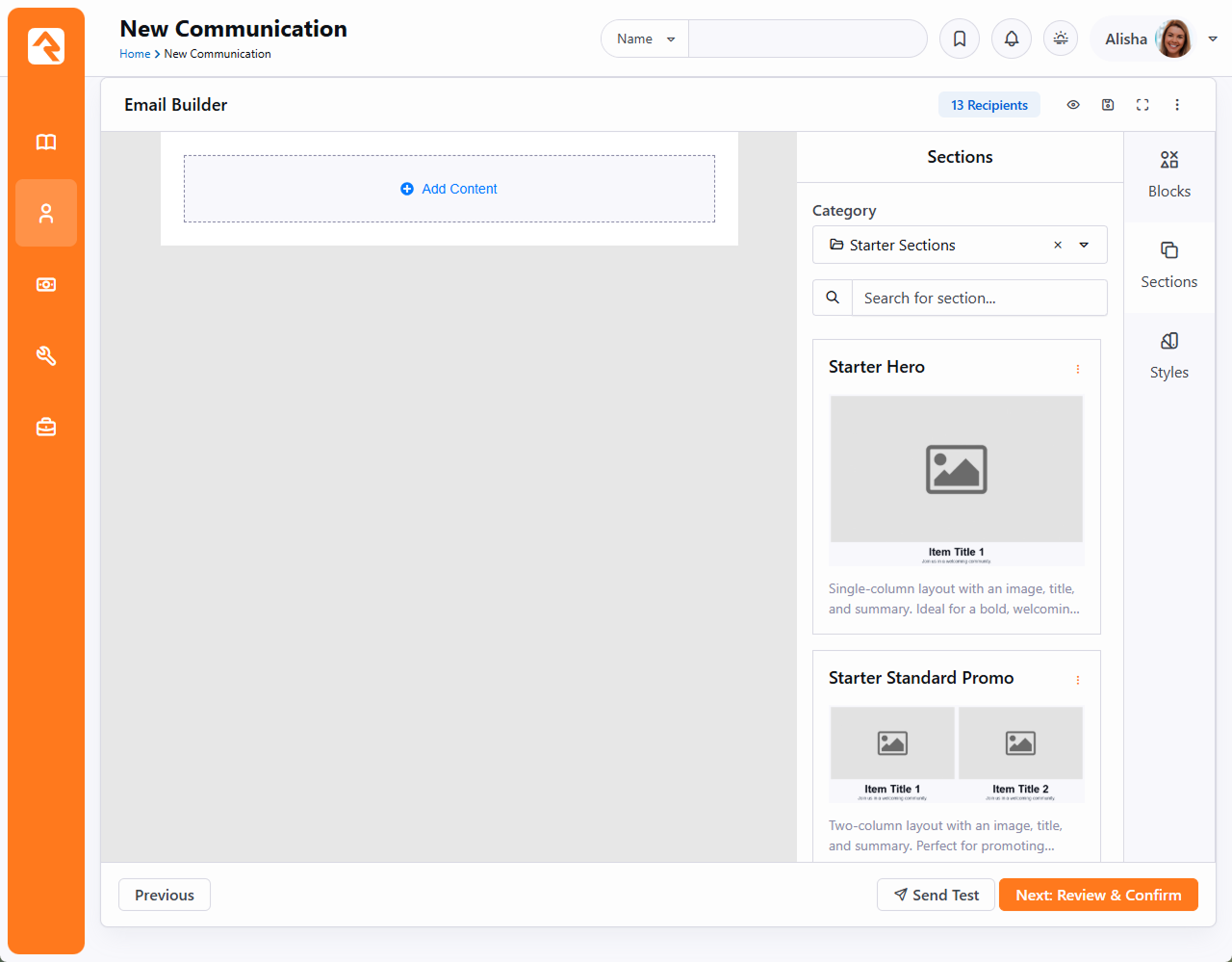Click the Search for section input field

pos(979,299)
